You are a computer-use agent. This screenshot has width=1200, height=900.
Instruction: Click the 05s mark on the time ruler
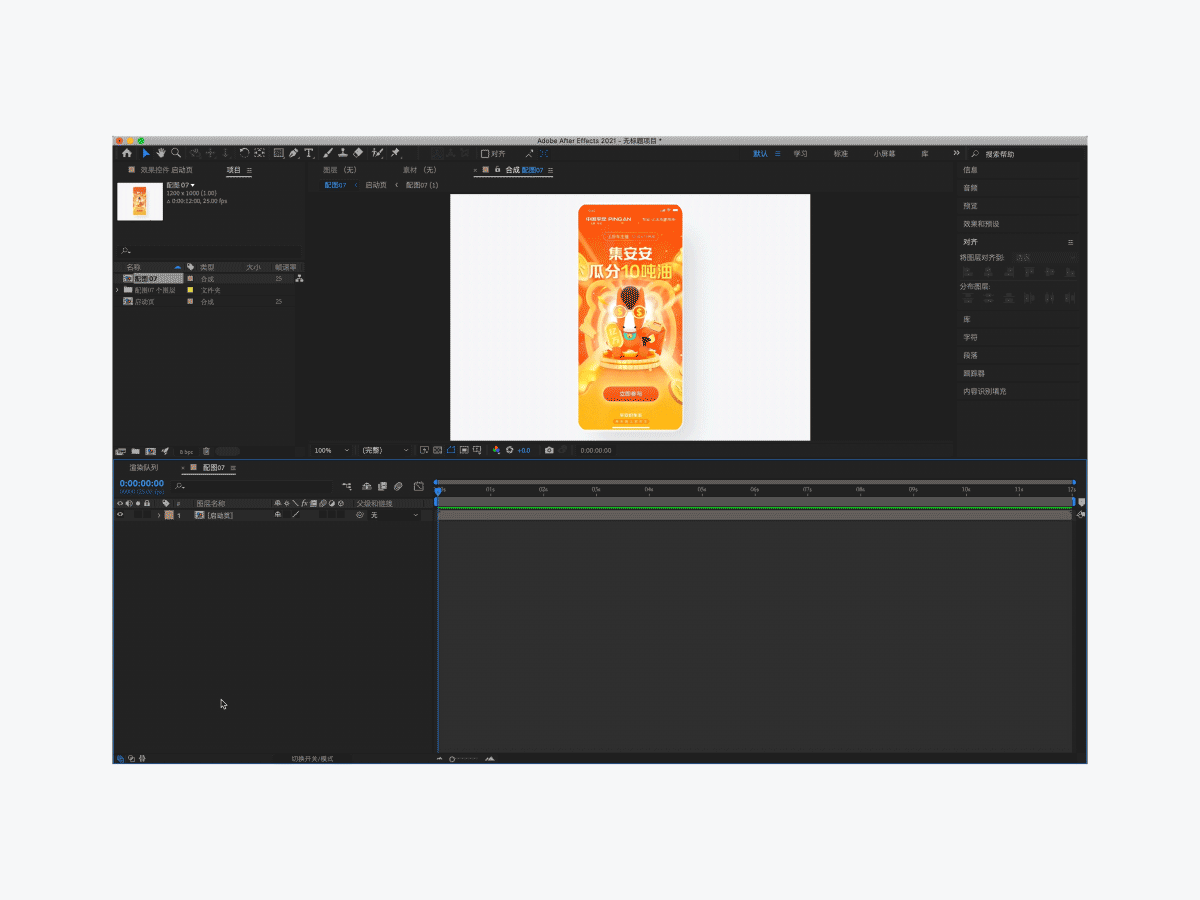[702, 489]
